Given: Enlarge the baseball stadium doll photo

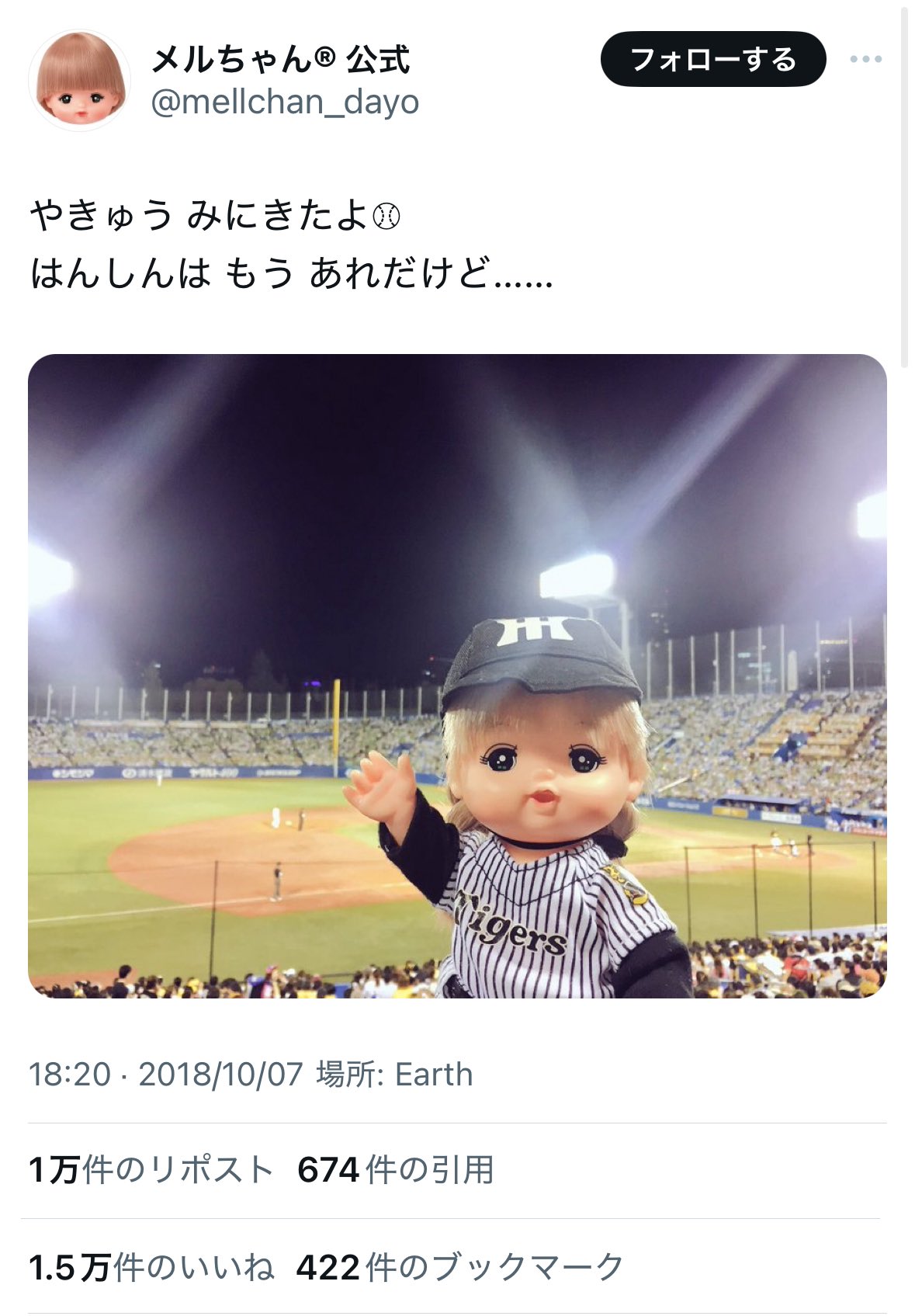Looking at the screenshot, I should coord(457,676).
